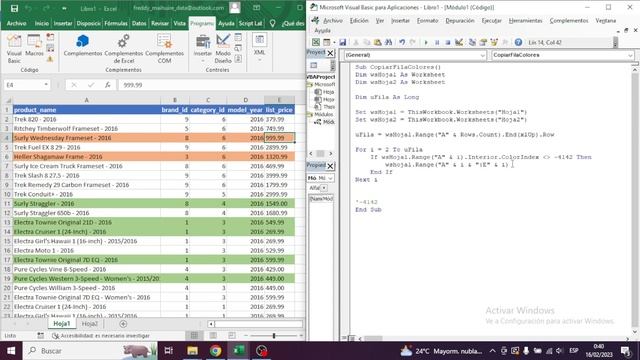
Task: Open the Archivo tab in Excel
Action: 16,24
